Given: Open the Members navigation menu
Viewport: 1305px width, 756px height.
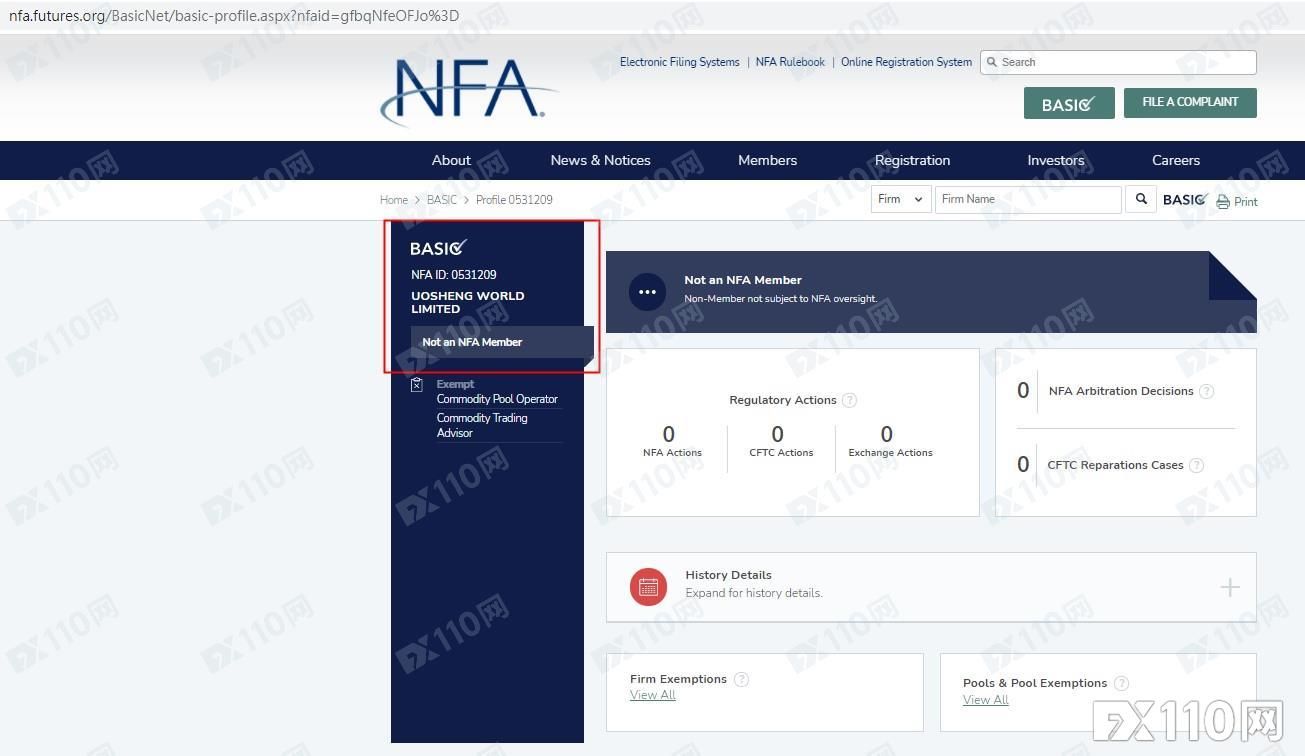Looking at the screenshot, I should pos(767,160).
